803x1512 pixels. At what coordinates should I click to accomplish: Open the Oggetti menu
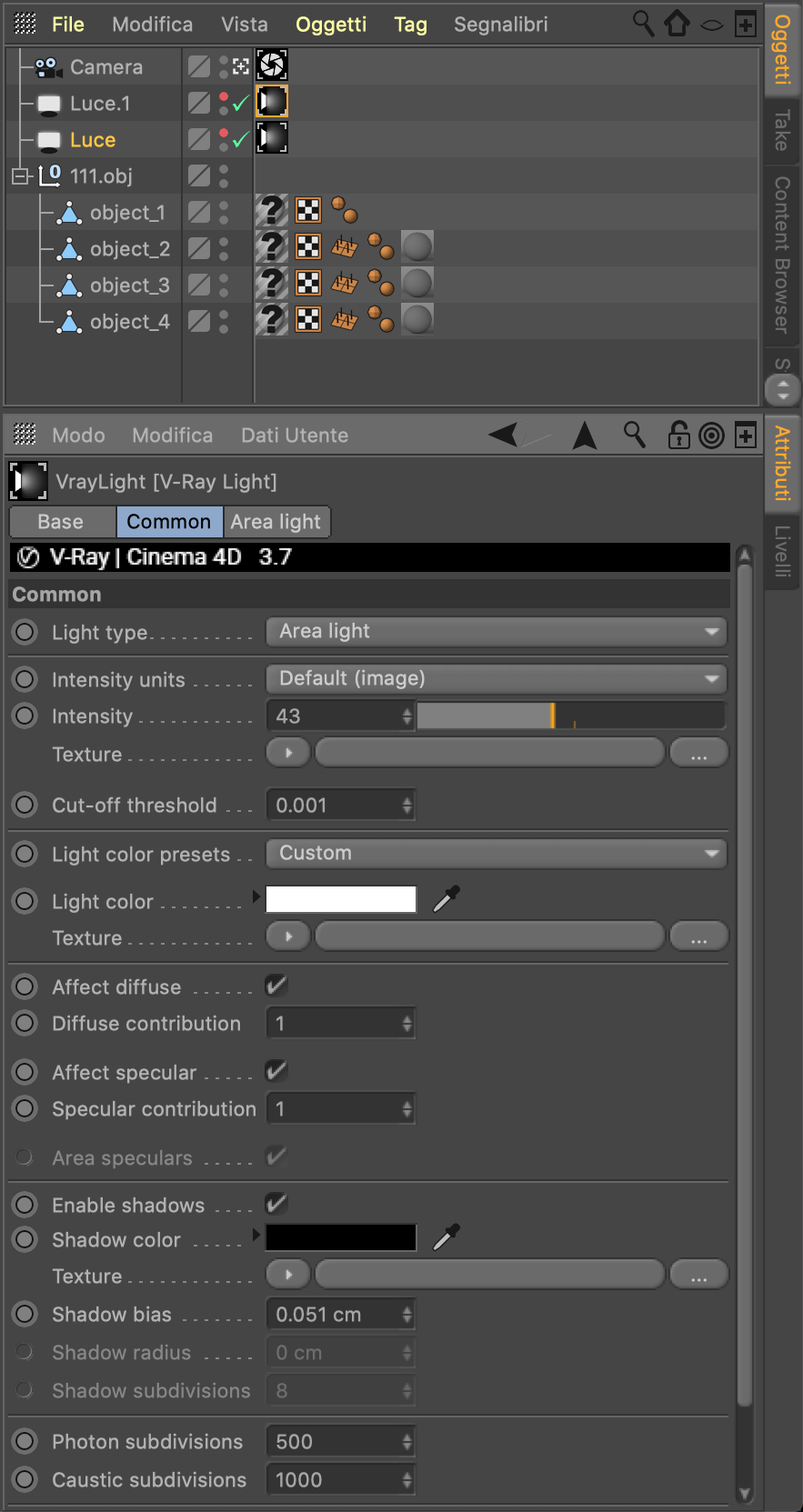(331, 25)
